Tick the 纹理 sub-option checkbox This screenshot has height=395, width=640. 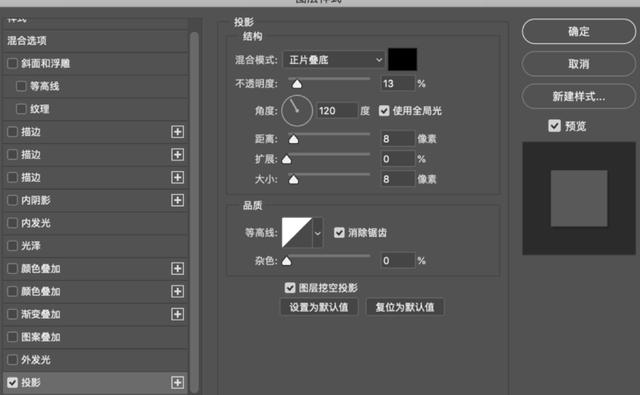(x=21, y=109)
